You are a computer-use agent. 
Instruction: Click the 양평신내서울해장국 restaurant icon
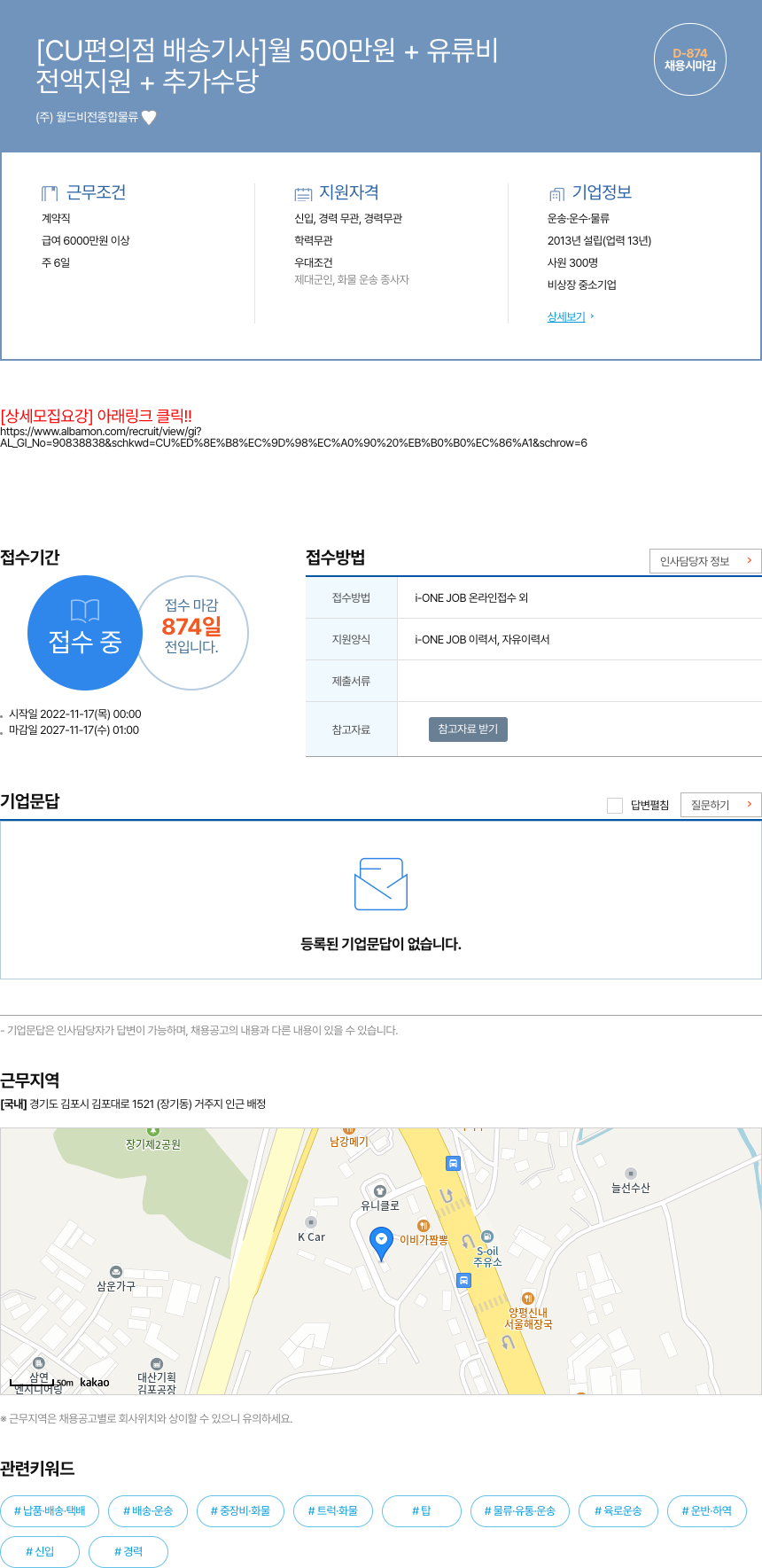528,1299
